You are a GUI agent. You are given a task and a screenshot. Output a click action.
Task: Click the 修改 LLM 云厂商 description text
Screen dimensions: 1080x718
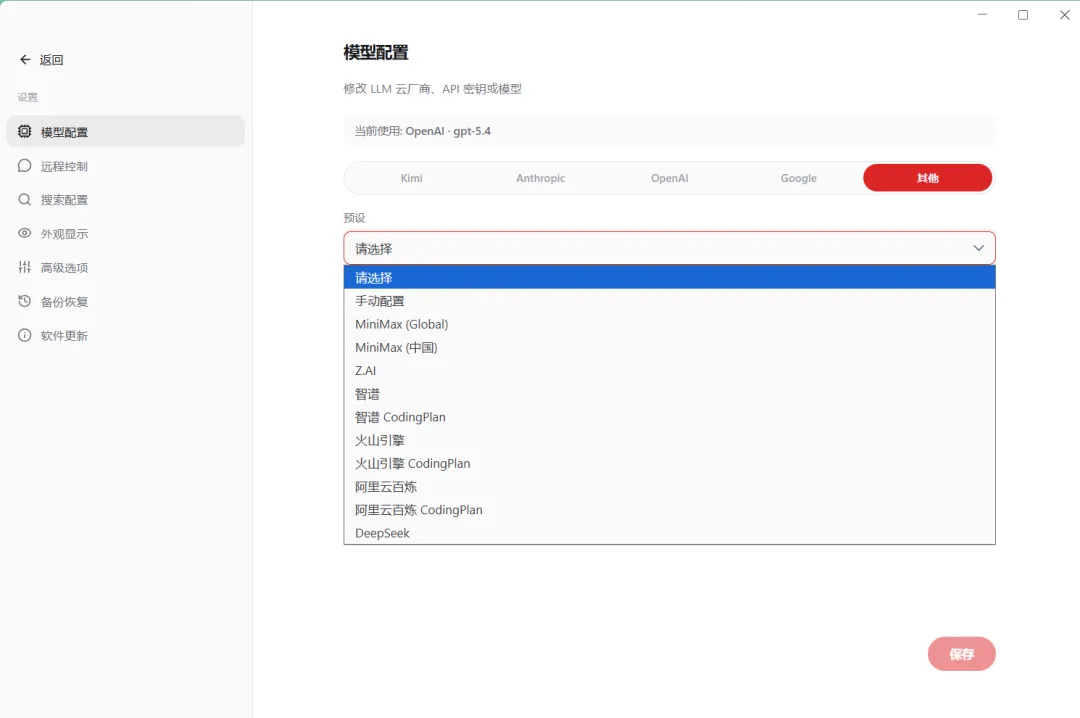tap(433, 89)
